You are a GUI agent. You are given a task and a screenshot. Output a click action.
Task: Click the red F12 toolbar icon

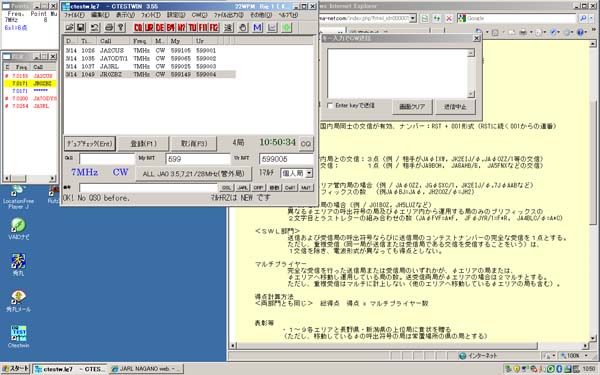click(214, 27)
